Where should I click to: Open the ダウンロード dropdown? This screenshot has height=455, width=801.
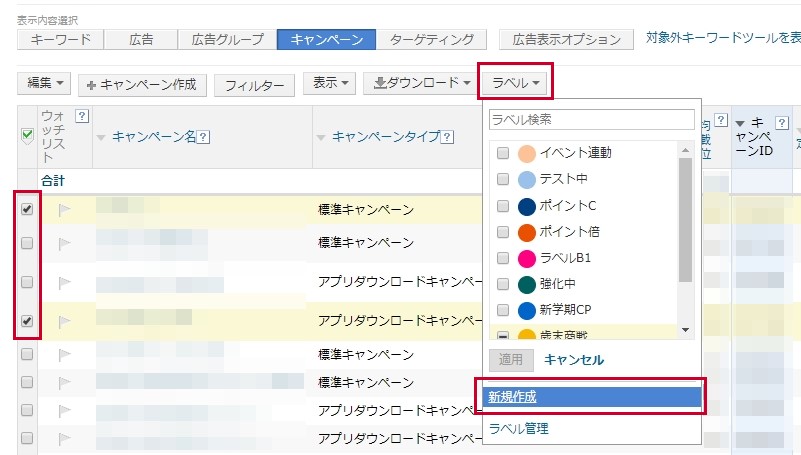tap(422, 83)
